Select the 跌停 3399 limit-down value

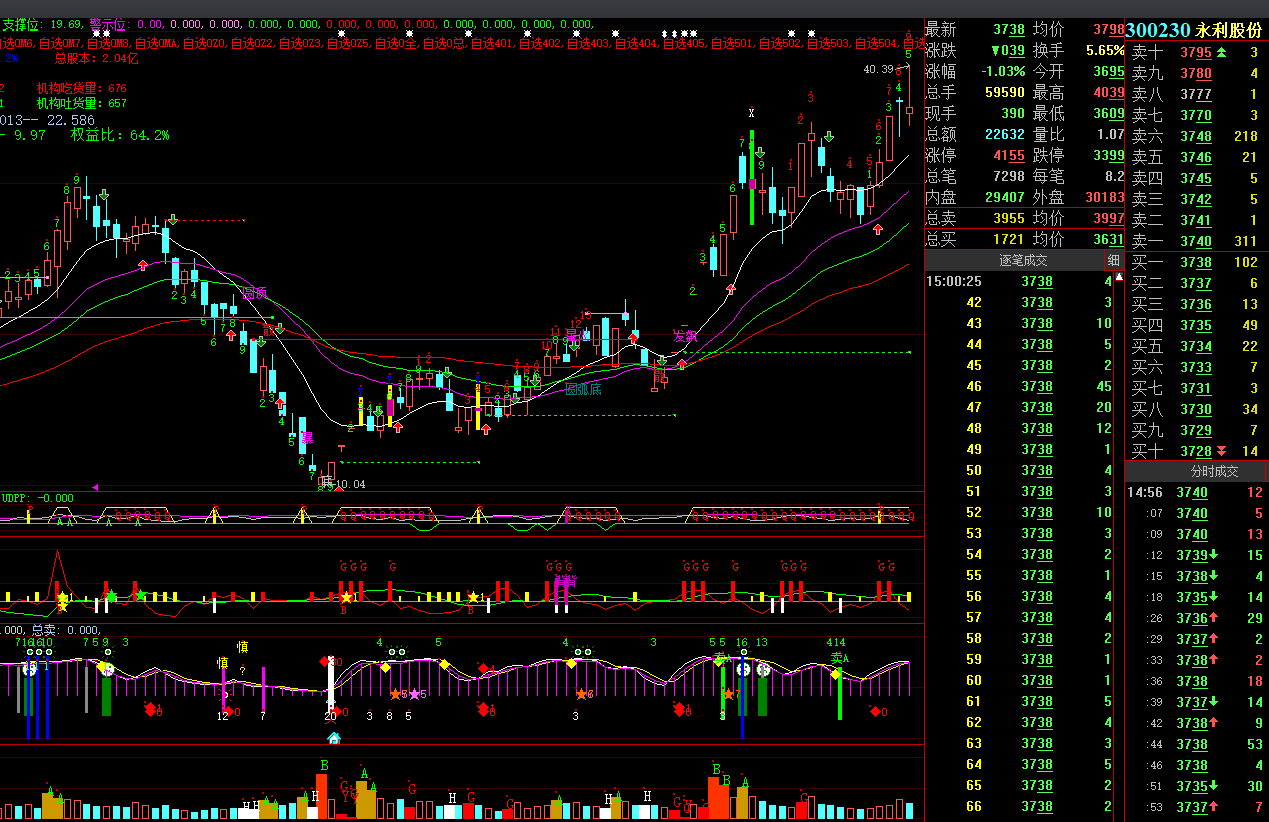[x=1108, y=156]
